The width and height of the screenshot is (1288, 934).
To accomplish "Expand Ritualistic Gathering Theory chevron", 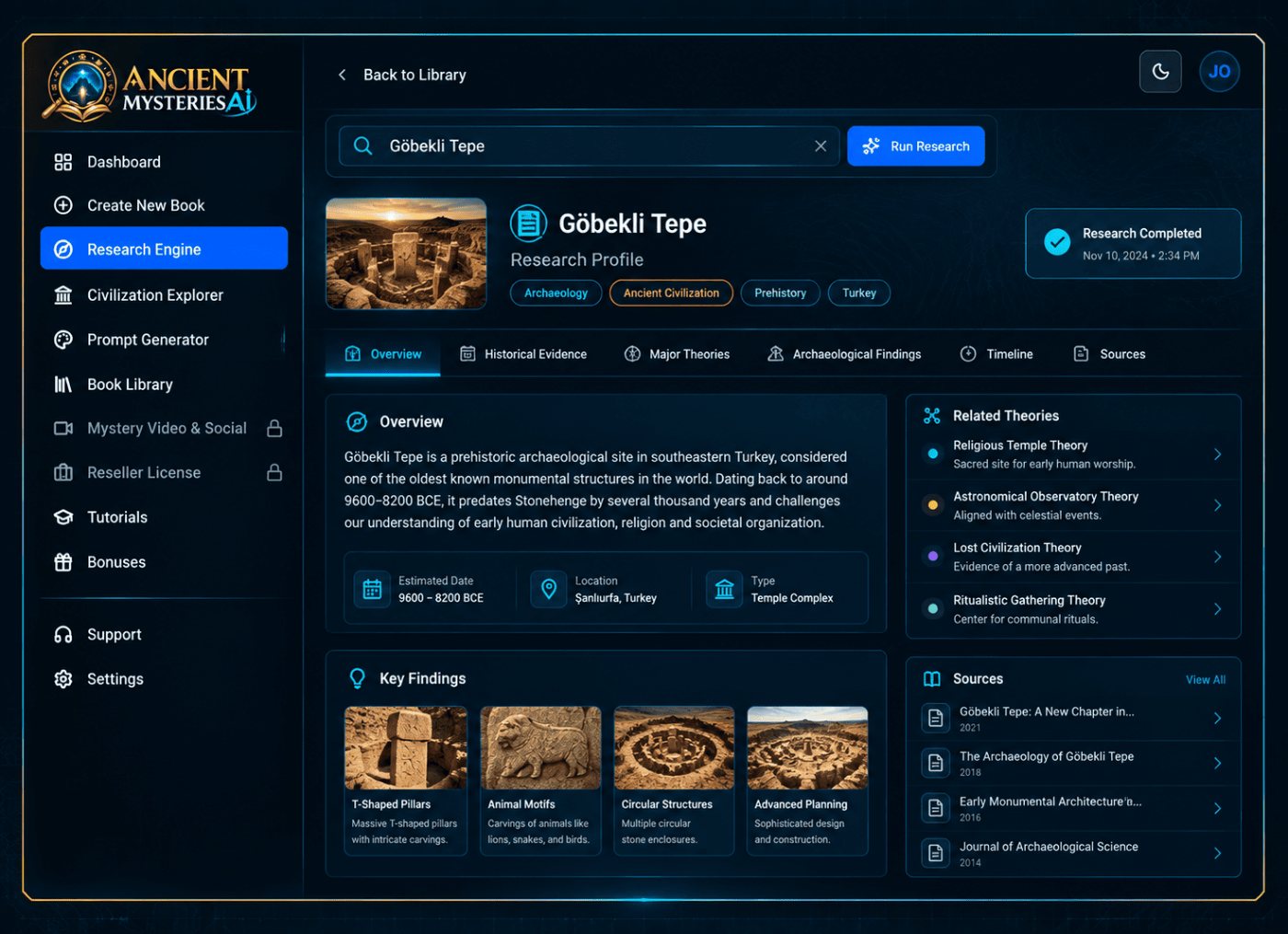I will pyautogui.click(x=1218, y=609).
